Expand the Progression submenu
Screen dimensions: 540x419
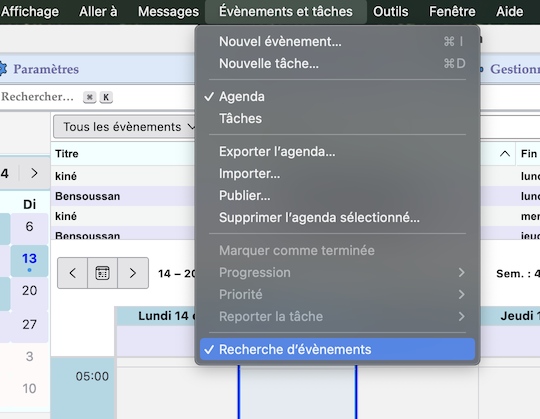coord(338,273)
